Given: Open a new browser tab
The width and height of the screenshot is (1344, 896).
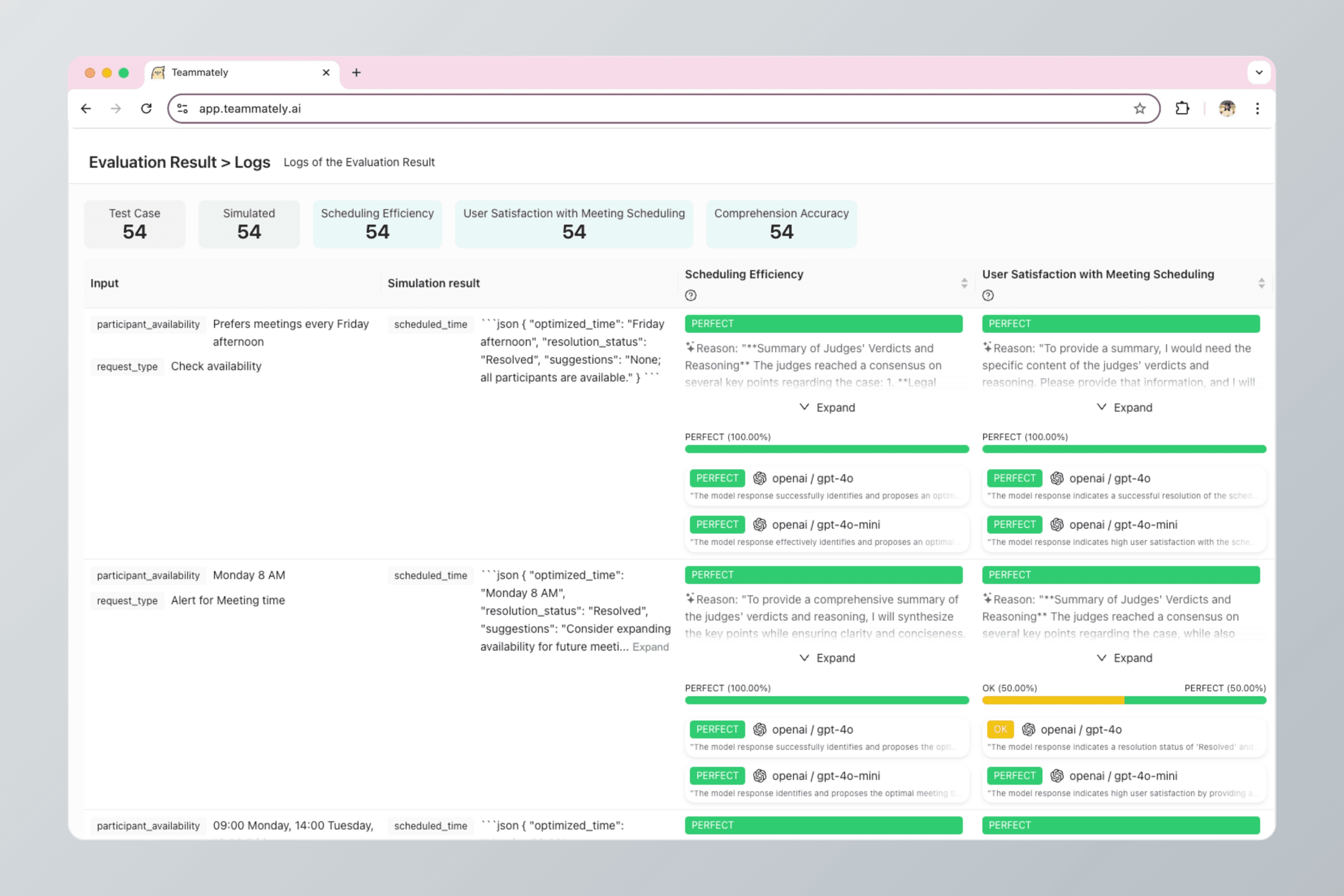Looking at the screenshot, I should pyautogui.click(x=356, y=72).
